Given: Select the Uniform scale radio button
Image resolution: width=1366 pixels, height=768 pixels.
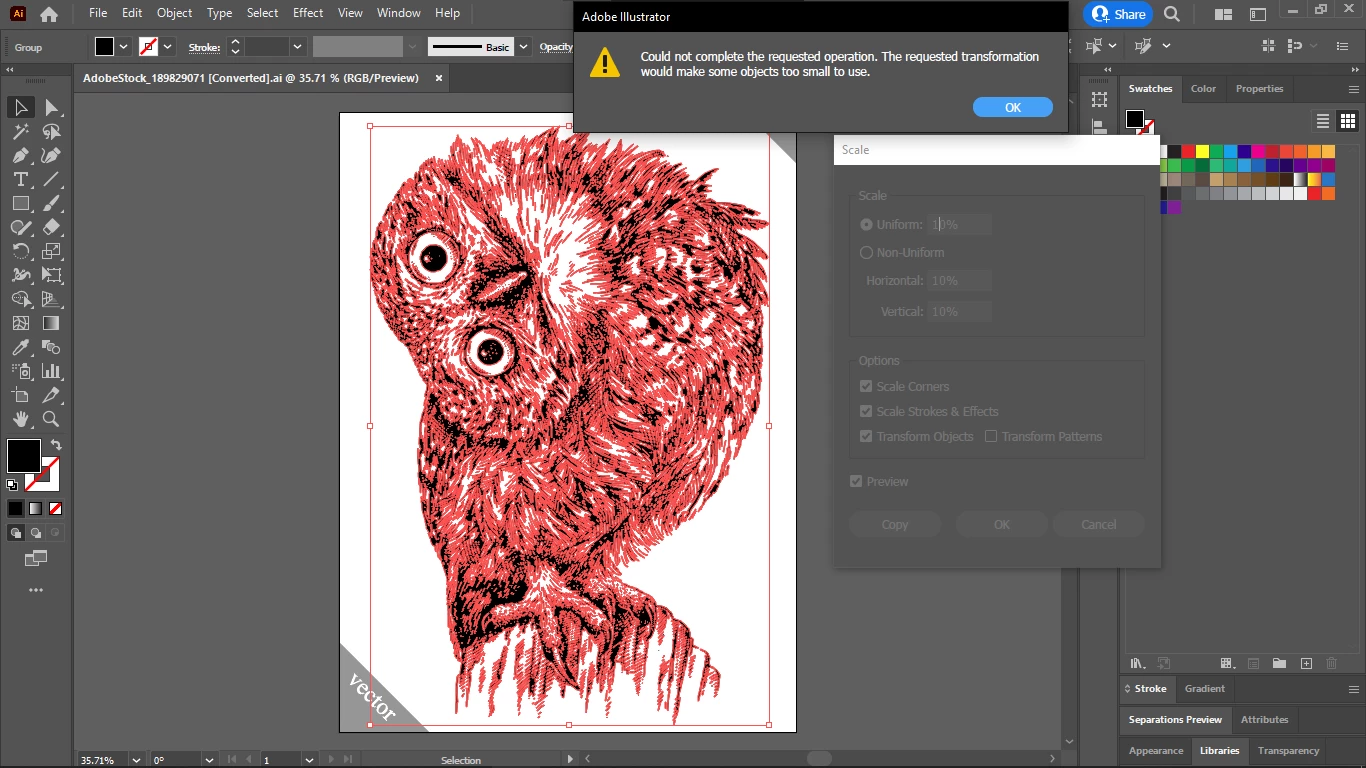Looking at the screenshot, I should point(866,225).
